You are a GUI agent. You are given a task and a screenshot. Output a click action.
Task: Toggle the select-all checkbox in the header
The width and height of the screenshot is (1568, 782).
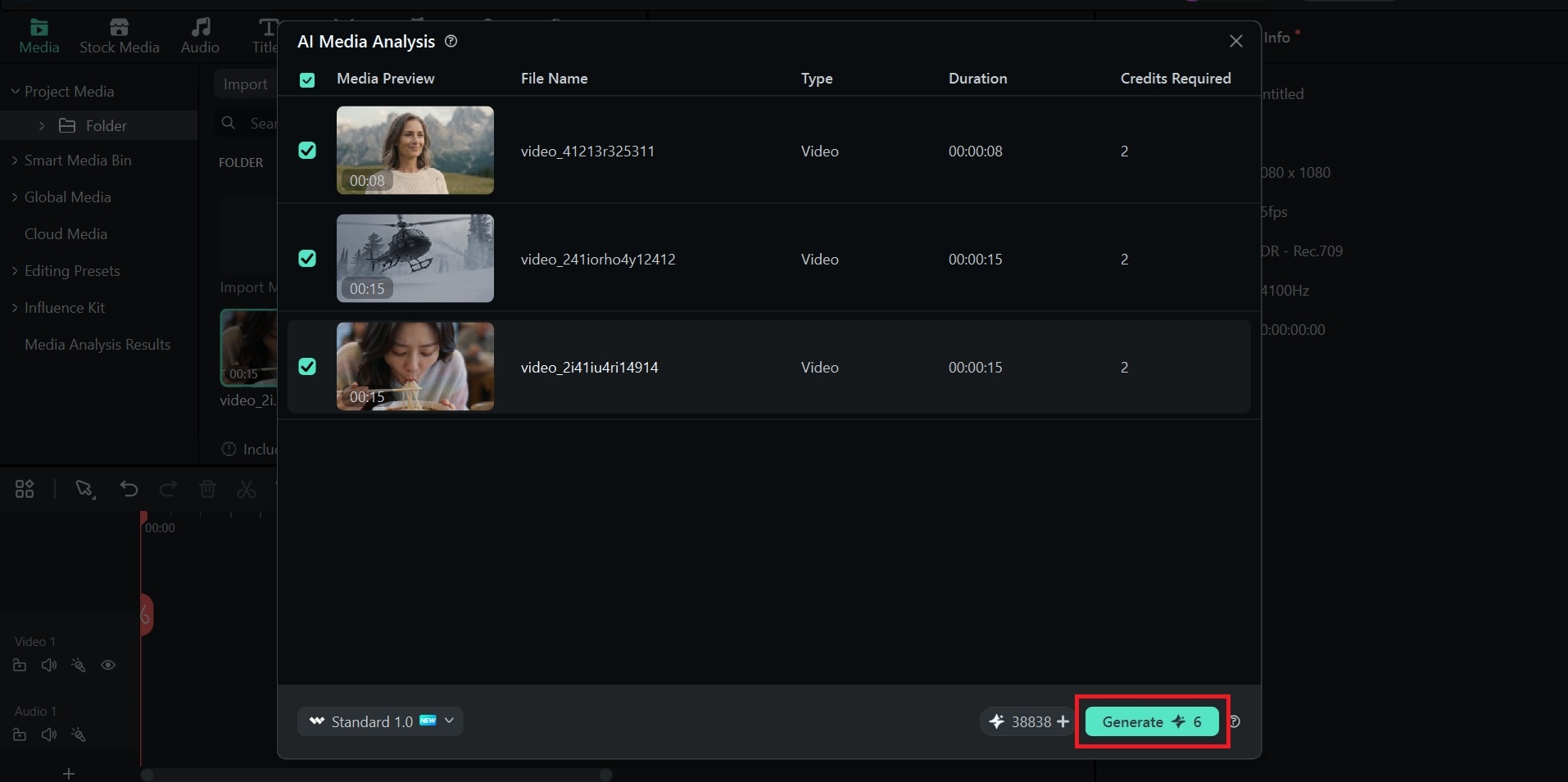tap(307, 79)
